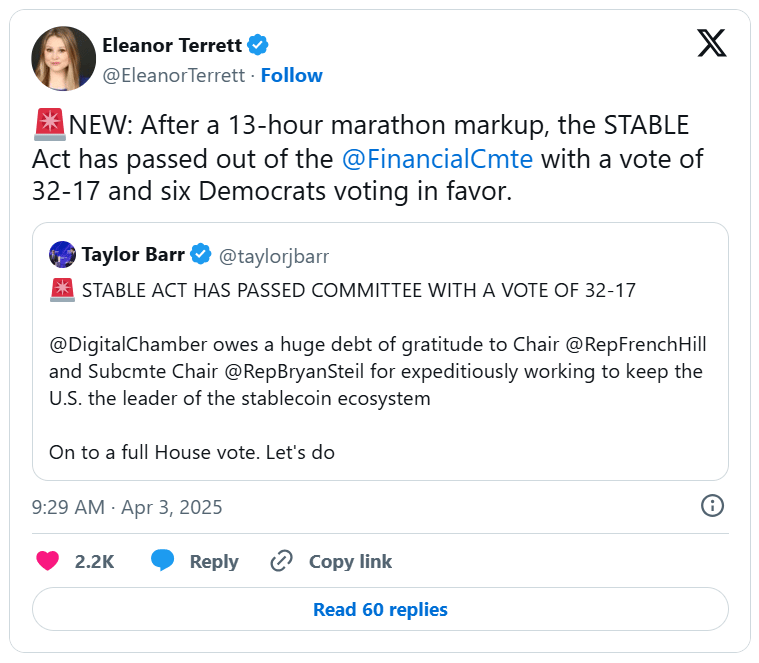The width and height of the screenshot is (759, 663).
Task: Click the @EleanorTerrett handle
Action: click(174, 75)
